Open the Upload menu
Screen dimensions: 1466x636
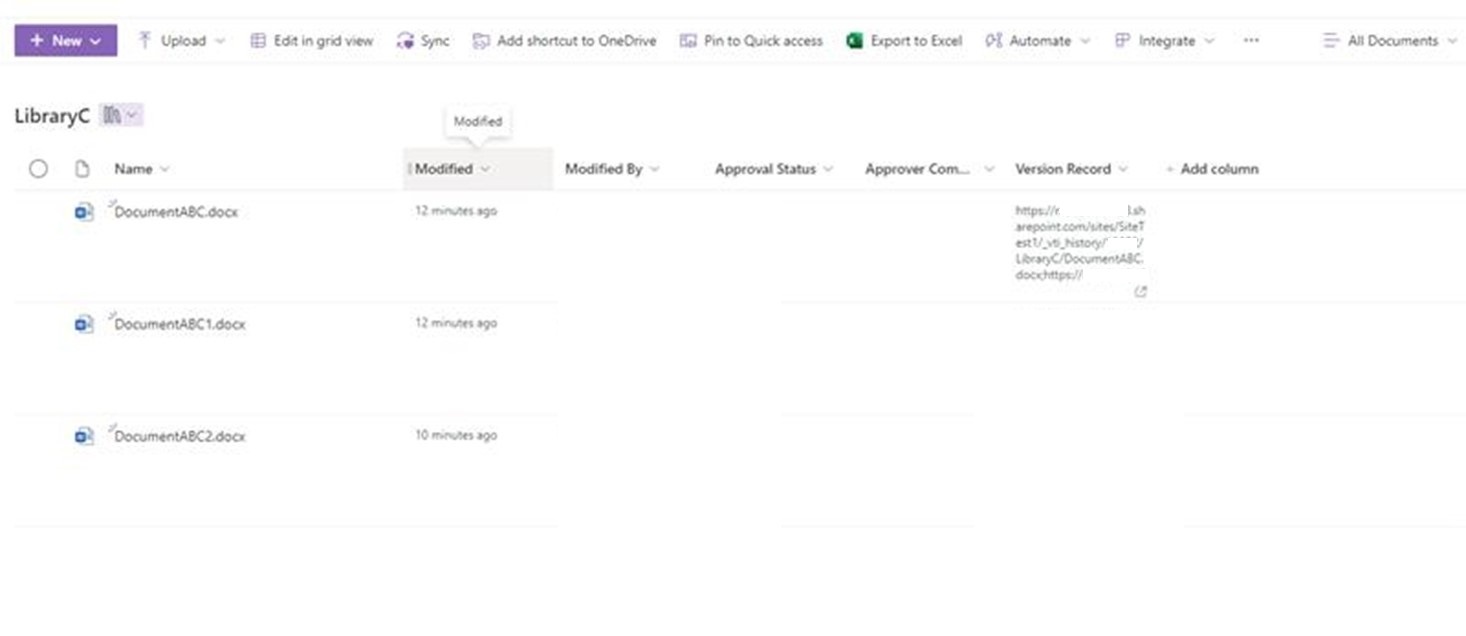coord(181,41)
